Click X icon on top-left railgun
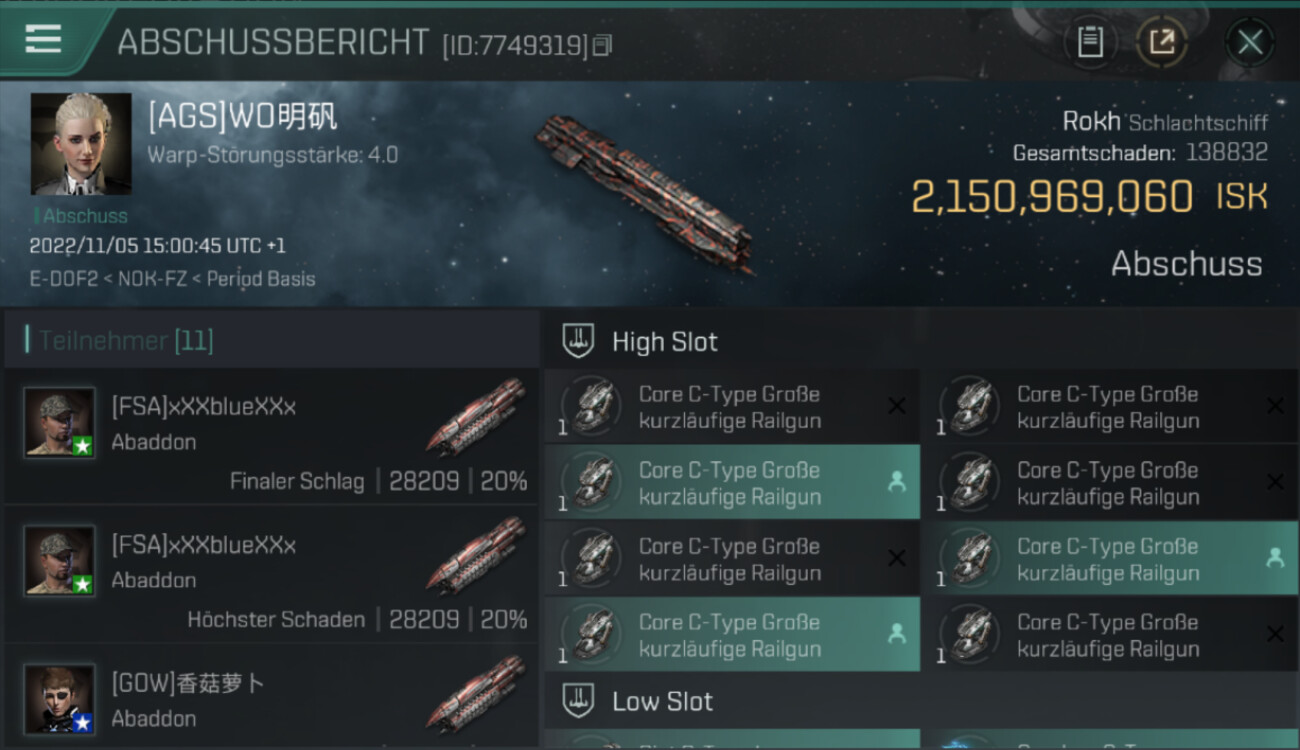Viewport: 1300px width, 750px height. [x=897, y=406]
